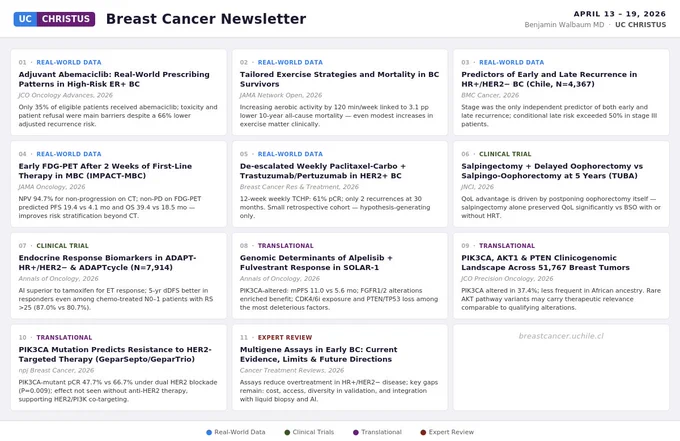
Task: Click Translational legend label in footer
Action: pos(382,432)
